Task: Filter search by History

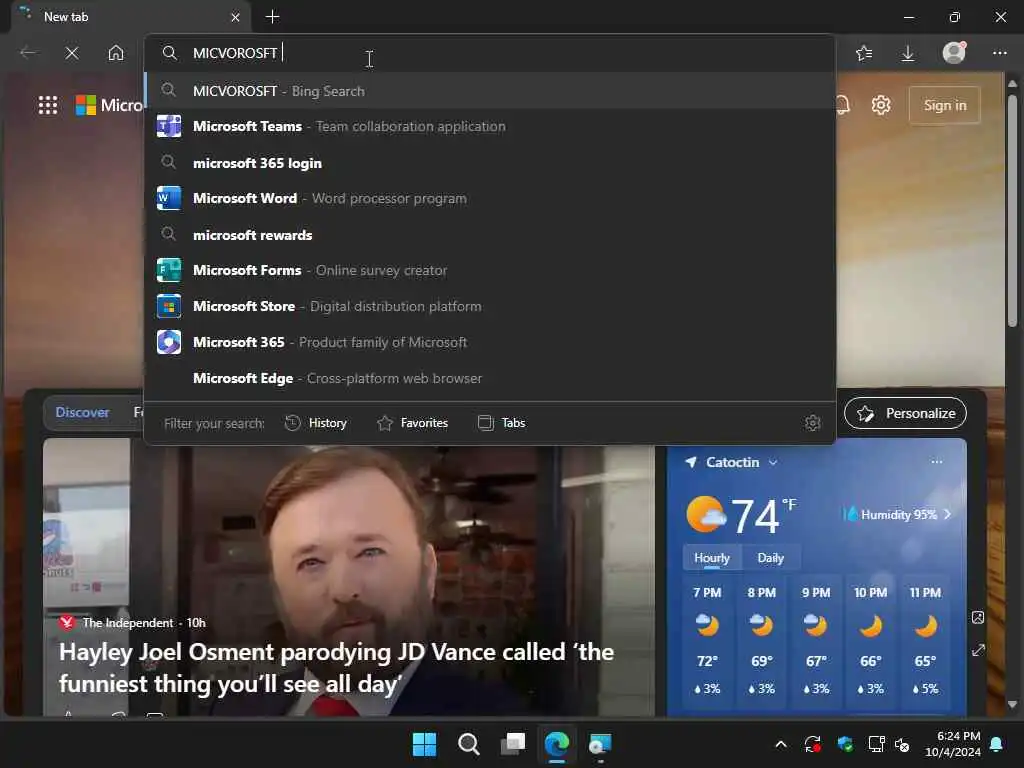Action: point(316,423)
